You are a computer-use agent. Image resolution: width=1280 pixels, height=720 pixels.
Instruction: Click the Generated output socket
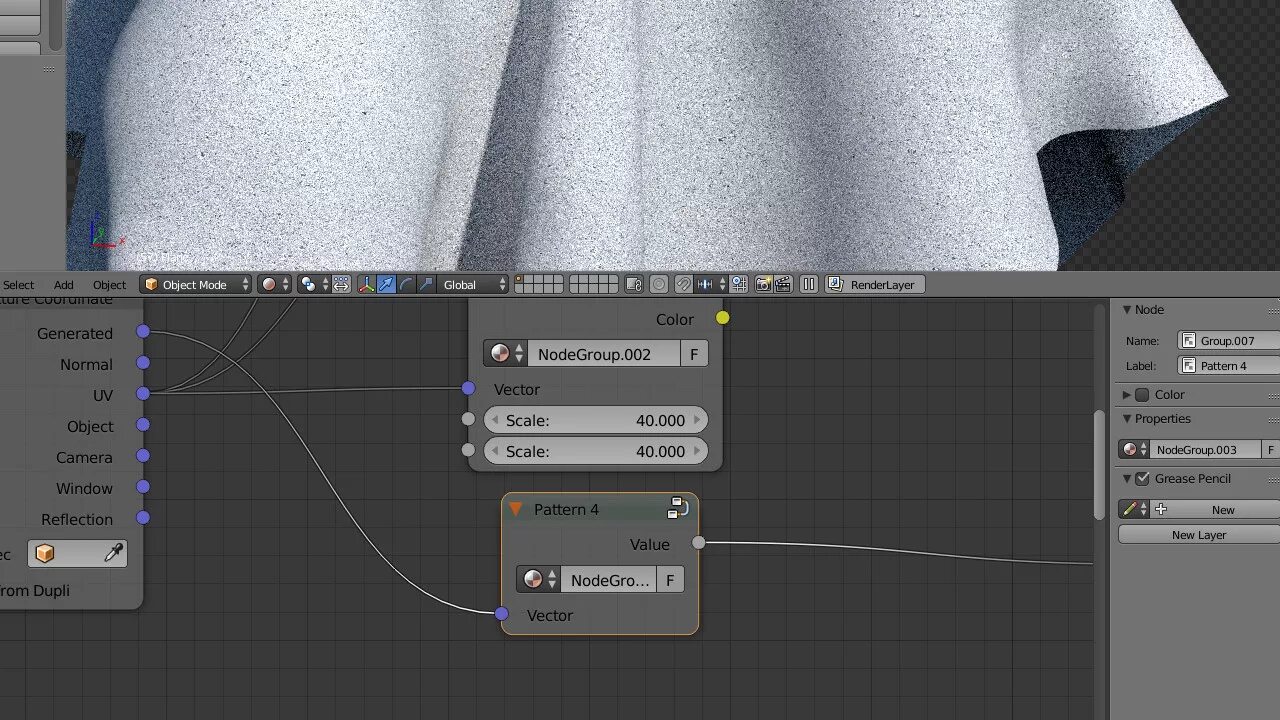[143, 332]
